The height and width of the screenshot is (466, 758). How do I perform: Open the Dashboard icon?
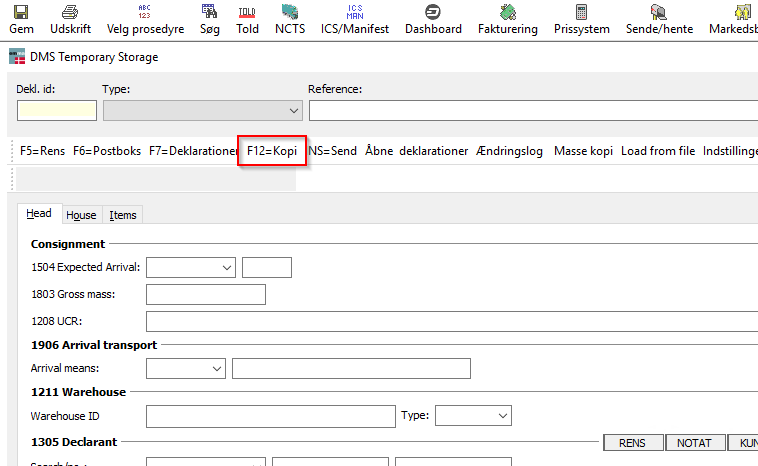click(x=433, y=12)
